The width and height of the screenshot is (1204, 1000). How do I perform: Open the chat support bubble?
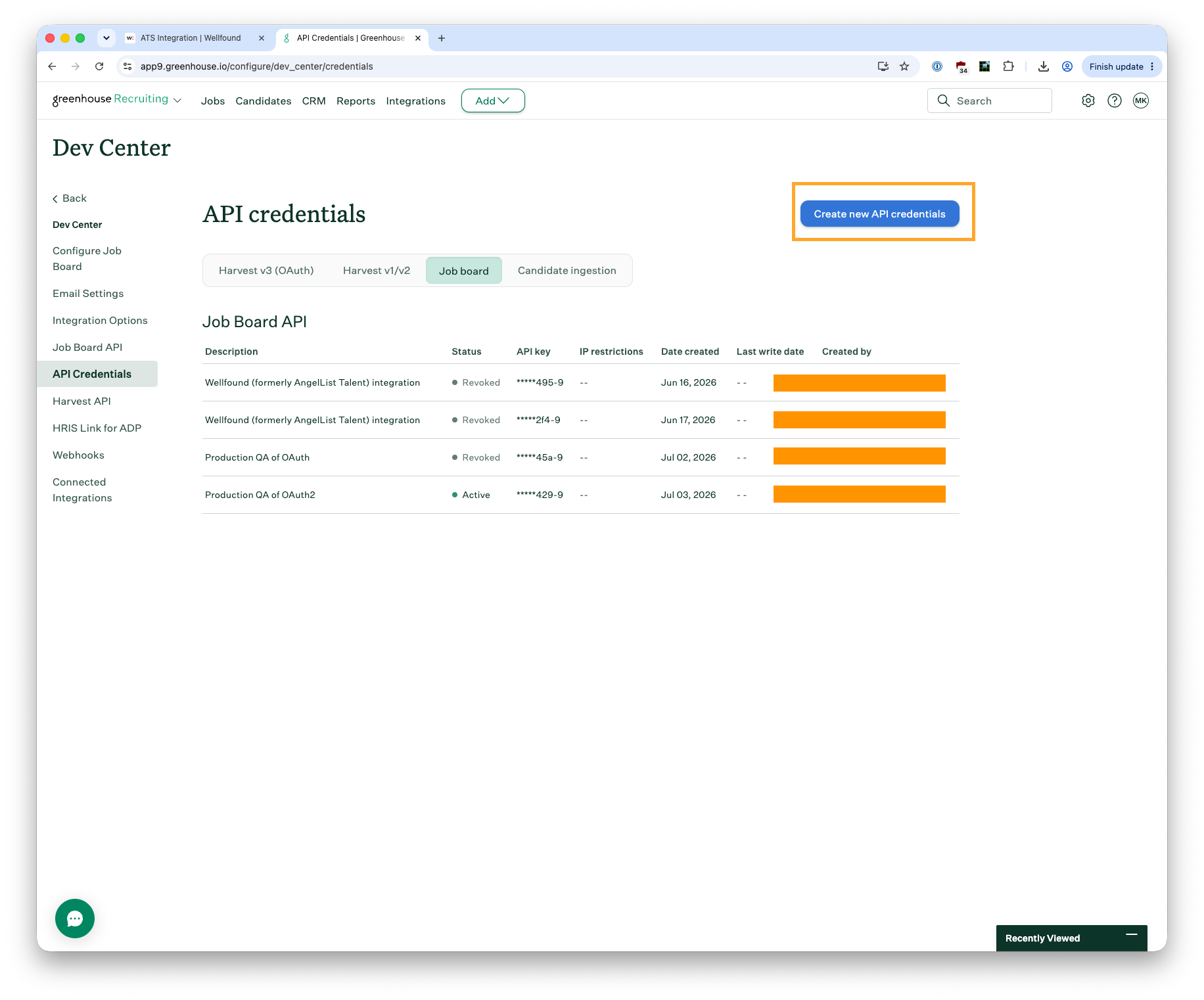click(75, 919)
